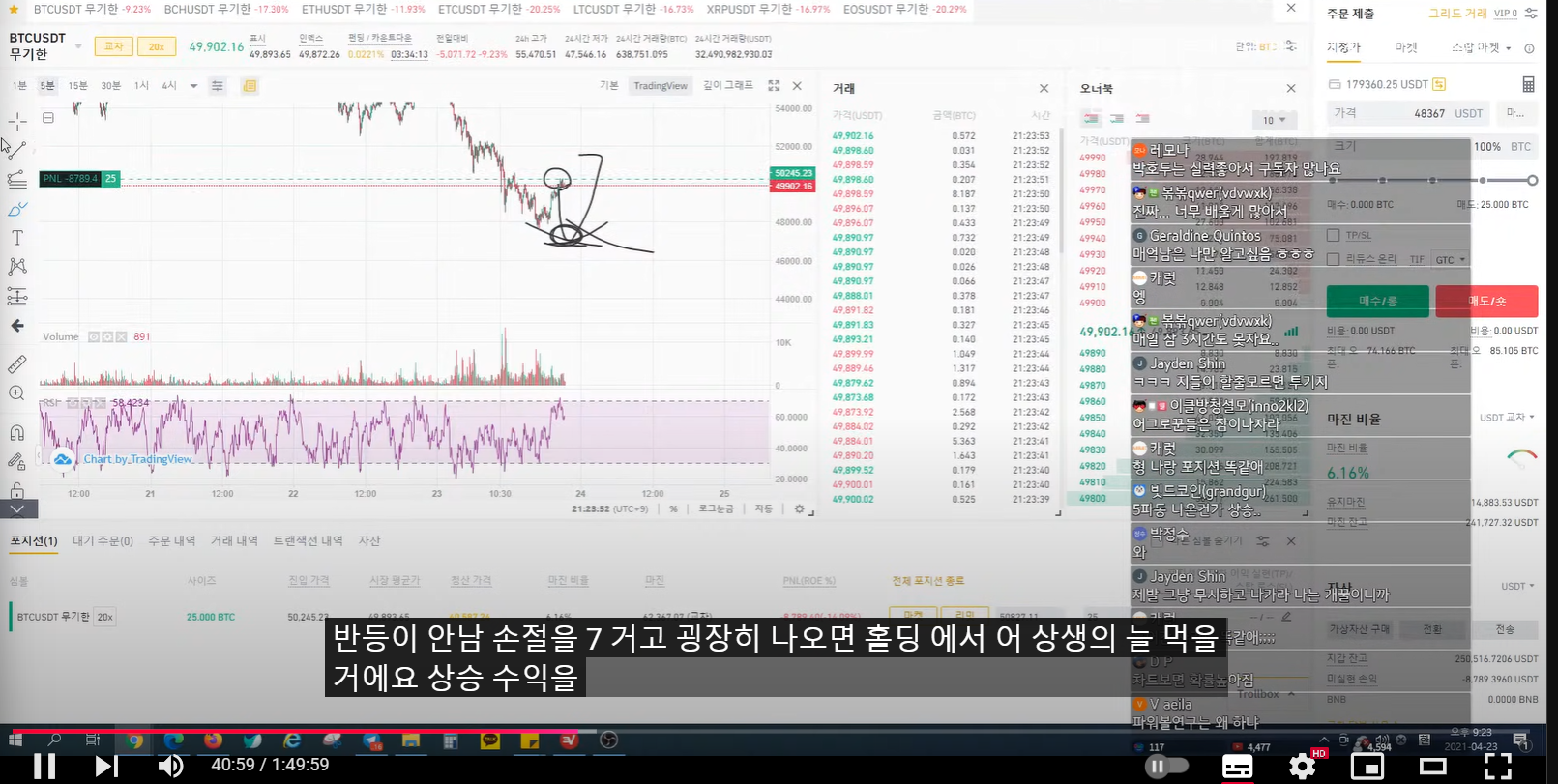Open YouTube player settings gear
Image resolution: width=1558 pixels, height=784 pixels.
[x=1302, y=767]
